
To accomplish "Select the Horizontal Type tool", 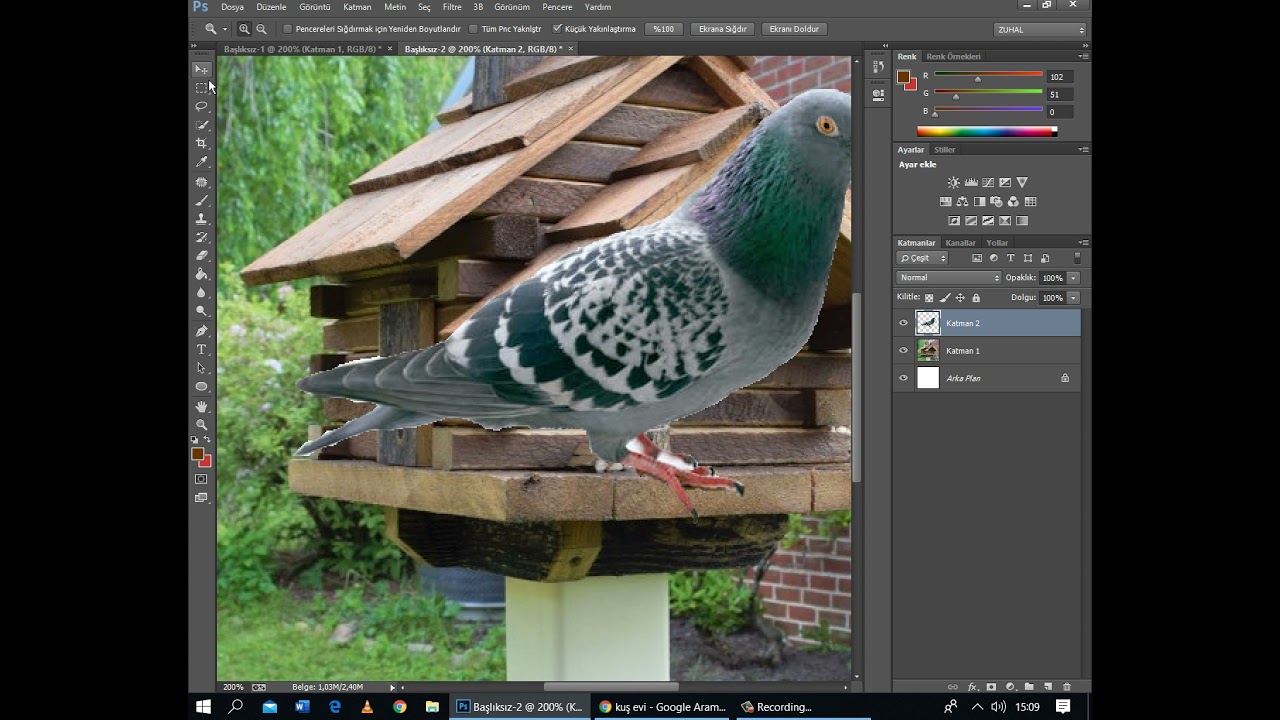I will [201, 350].
